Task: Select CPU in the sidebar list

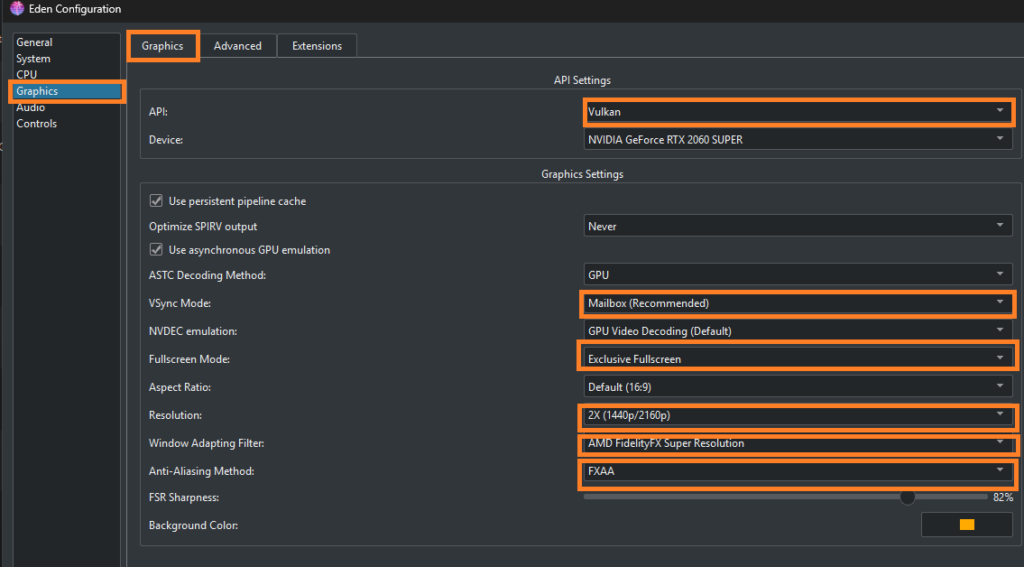Action: click(x=26, y=75)
